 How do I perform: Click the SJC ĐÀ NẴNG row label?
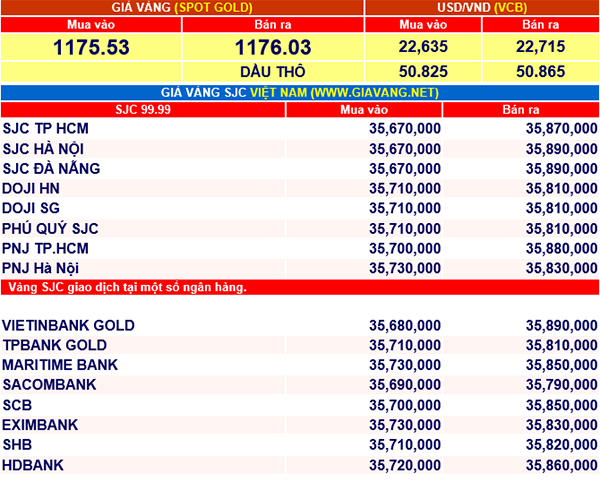click(x=51, y=168)
